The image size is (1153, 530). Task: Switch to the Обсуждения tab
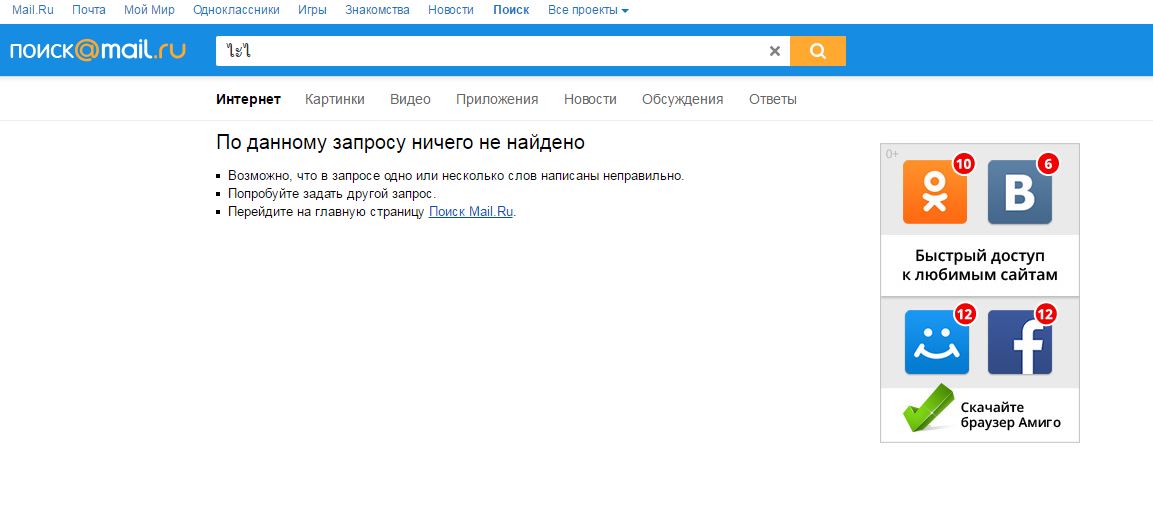pos(682,99)
